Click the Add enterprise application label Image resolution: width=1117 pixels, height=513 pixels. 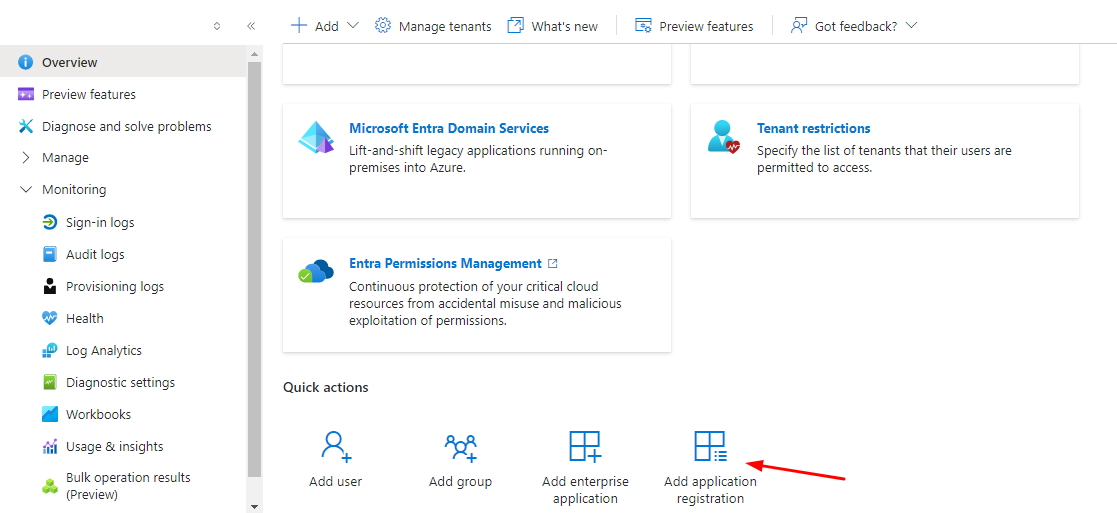tap(585, 490)
